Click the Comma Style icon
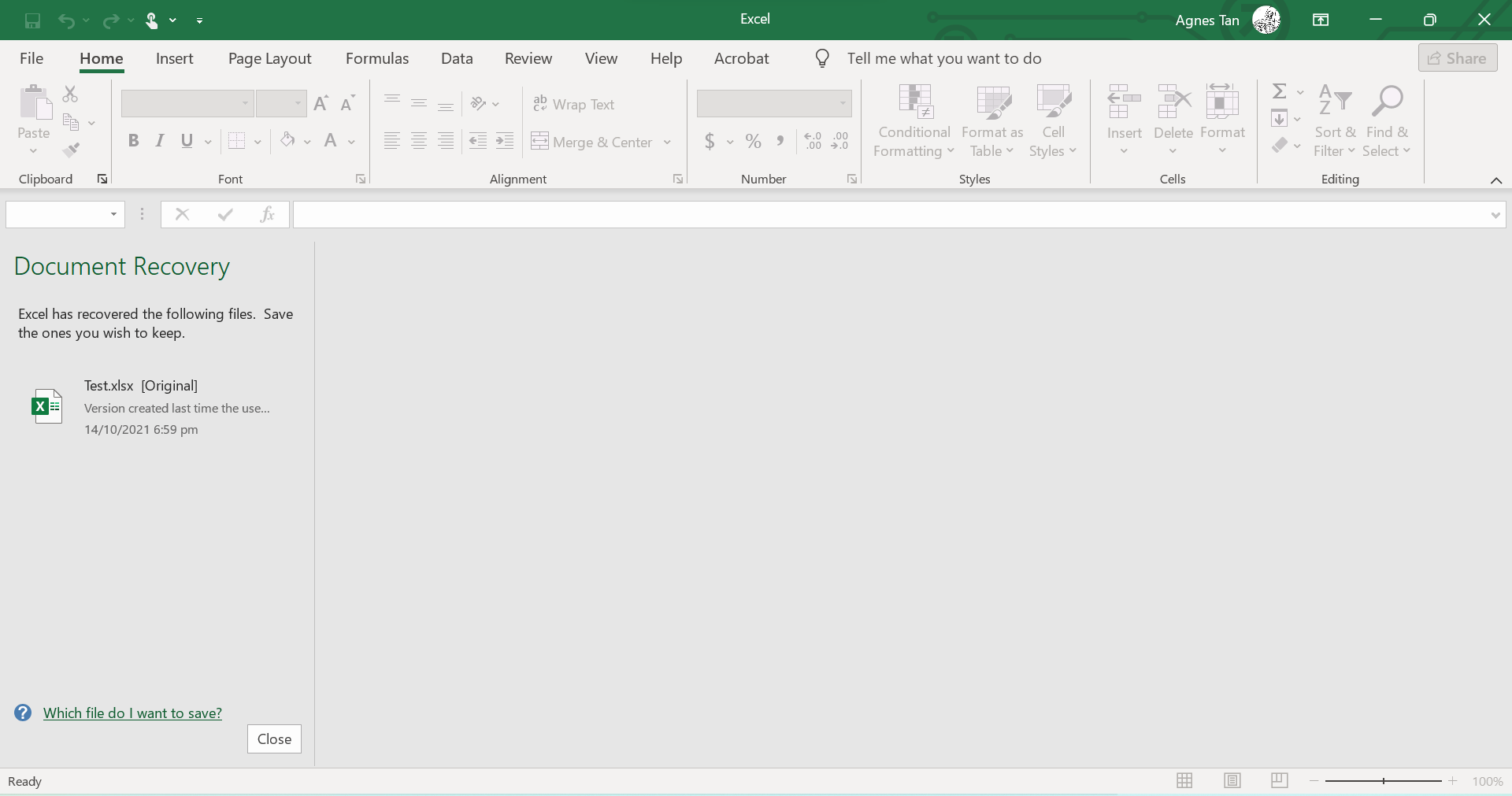The width and height of the screenshot is (1512, 796). pos(780,141)
